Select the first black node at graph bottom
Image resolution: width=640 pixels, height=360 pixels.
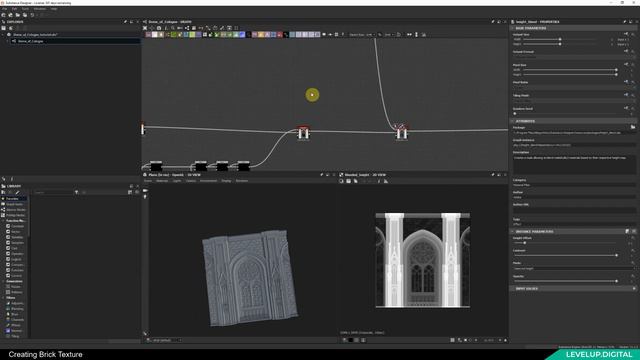156,166
